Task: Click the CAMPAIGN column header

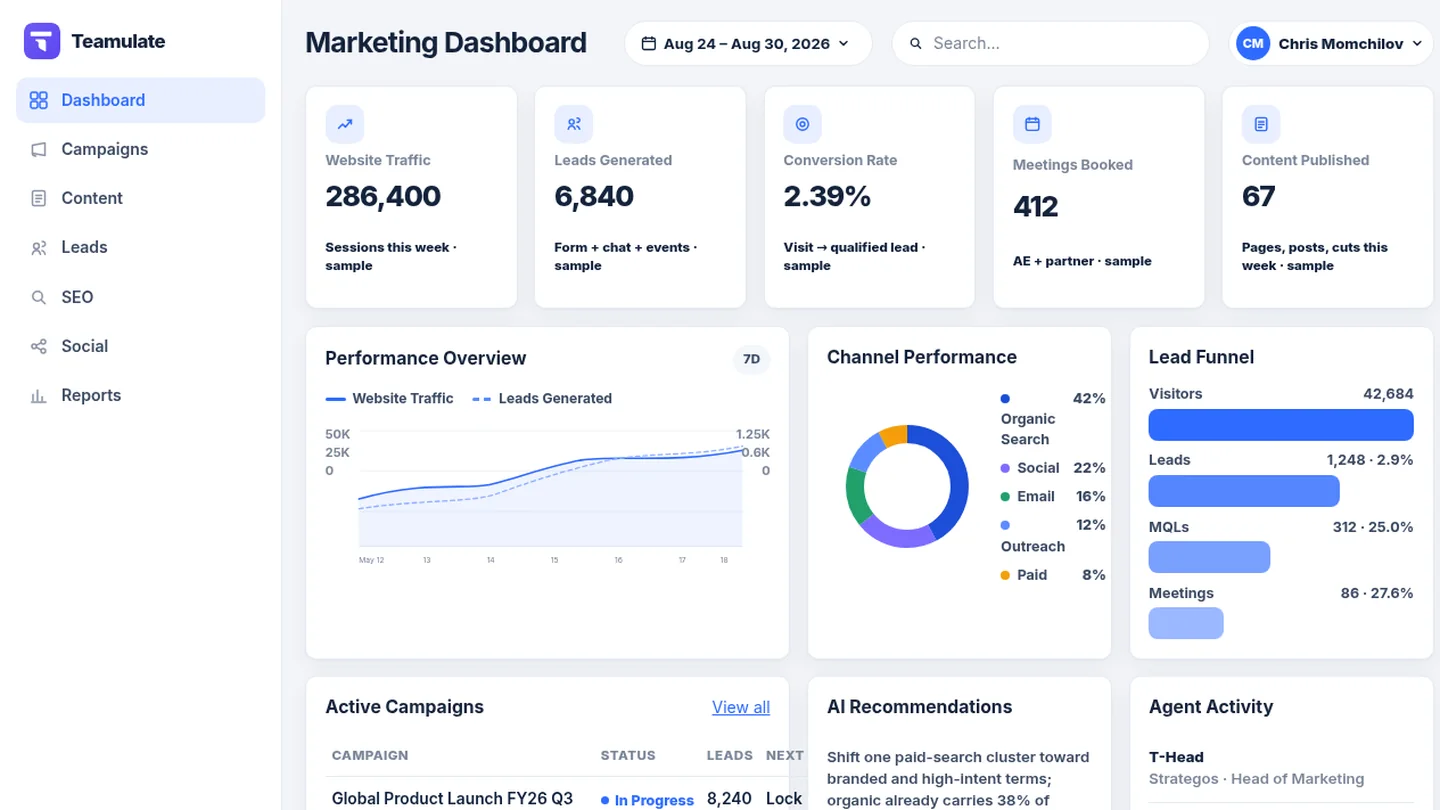Action: tap(370, 755)
